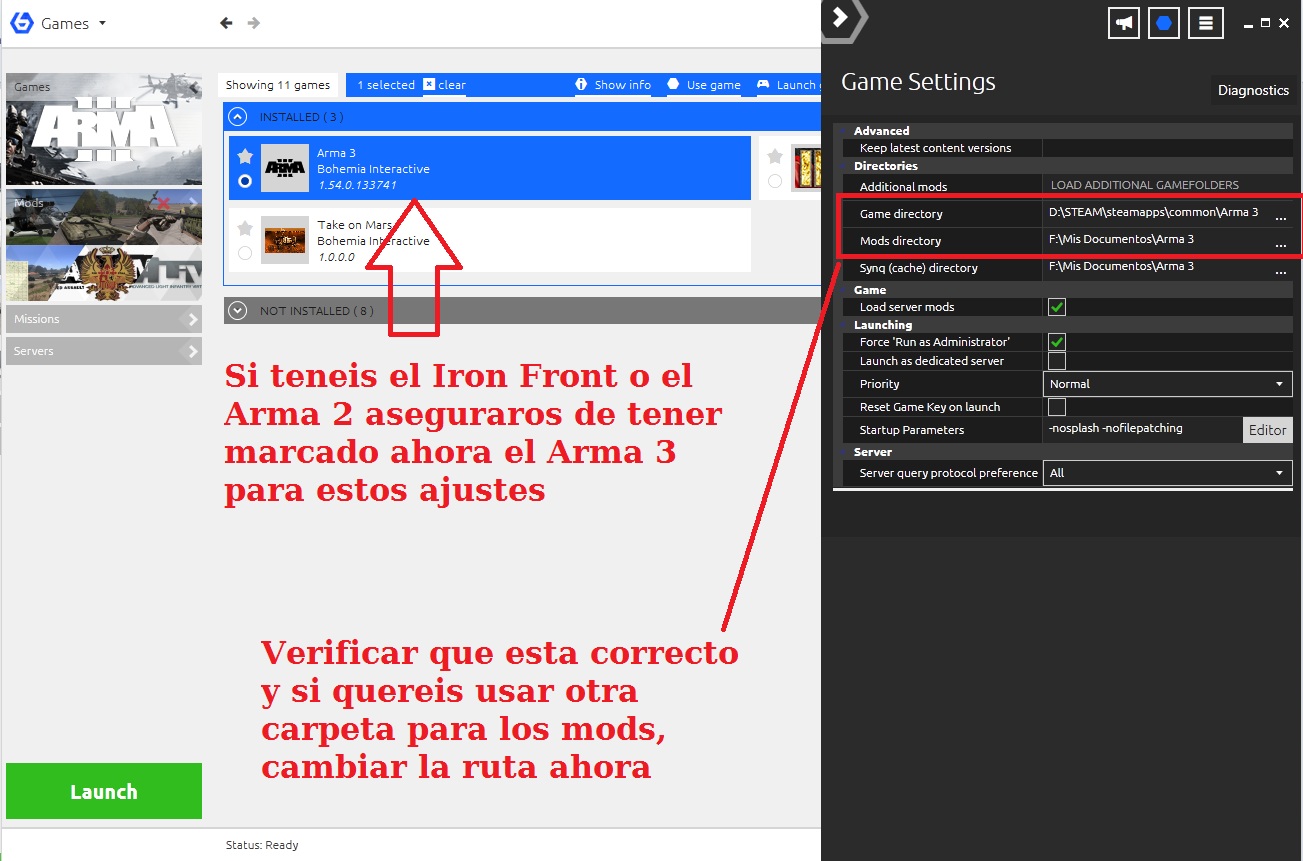Click the blue hexagon game settings icon
This screenshot has height=861, width=1303.
point(1164,23)
